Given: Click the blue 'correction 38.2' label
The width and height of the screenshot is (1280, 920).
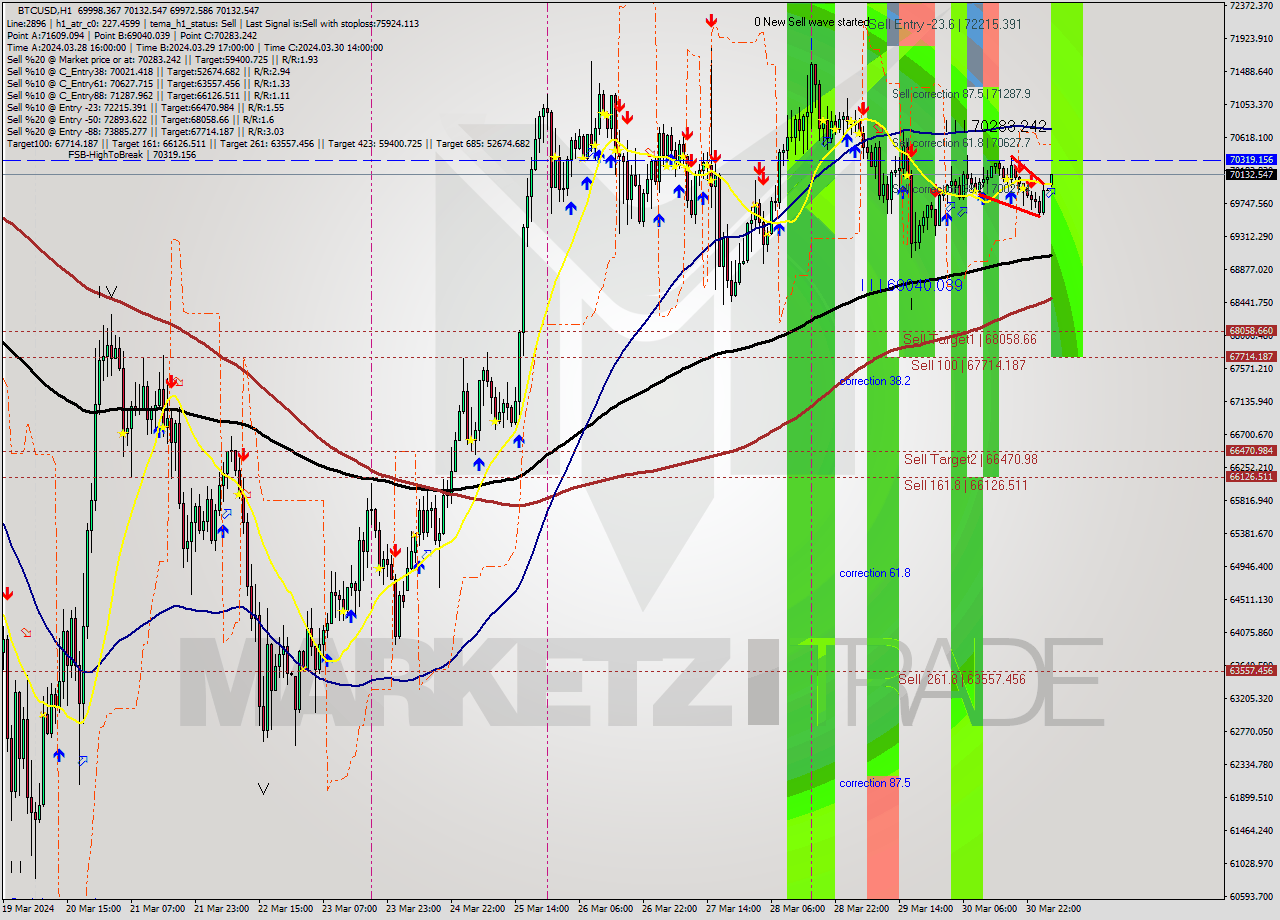Looking at the screenshot, I should [875, 381].
